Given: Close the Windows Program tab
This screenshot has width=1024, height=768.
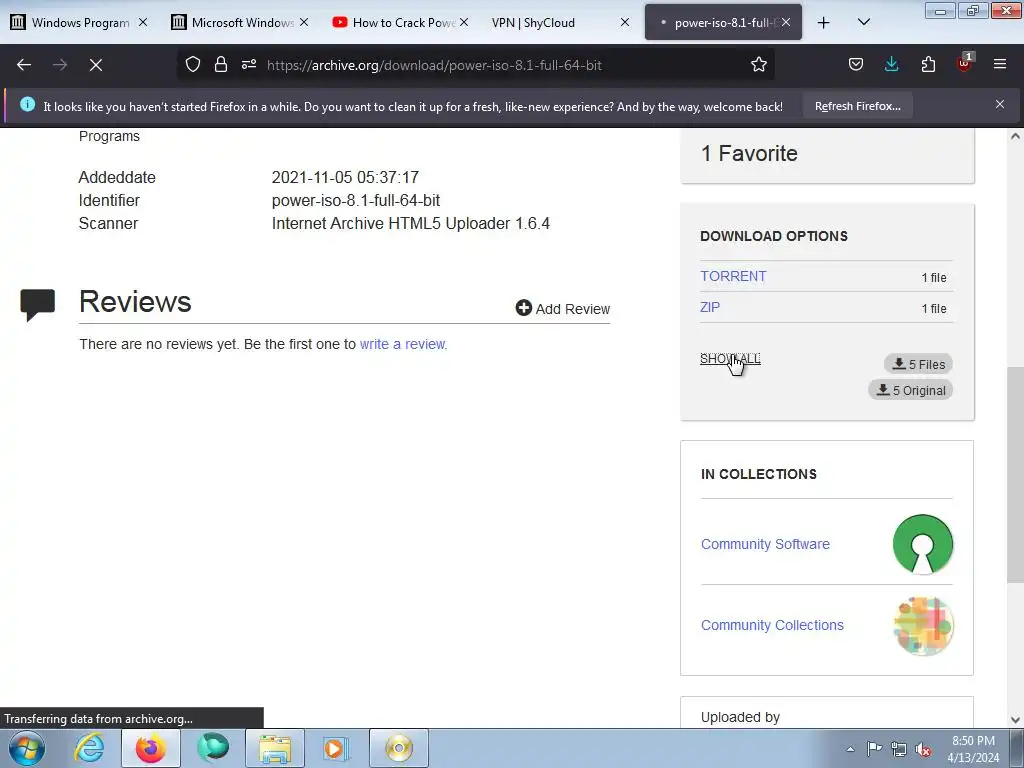Looking at the screenshot, I should (143, 22).
